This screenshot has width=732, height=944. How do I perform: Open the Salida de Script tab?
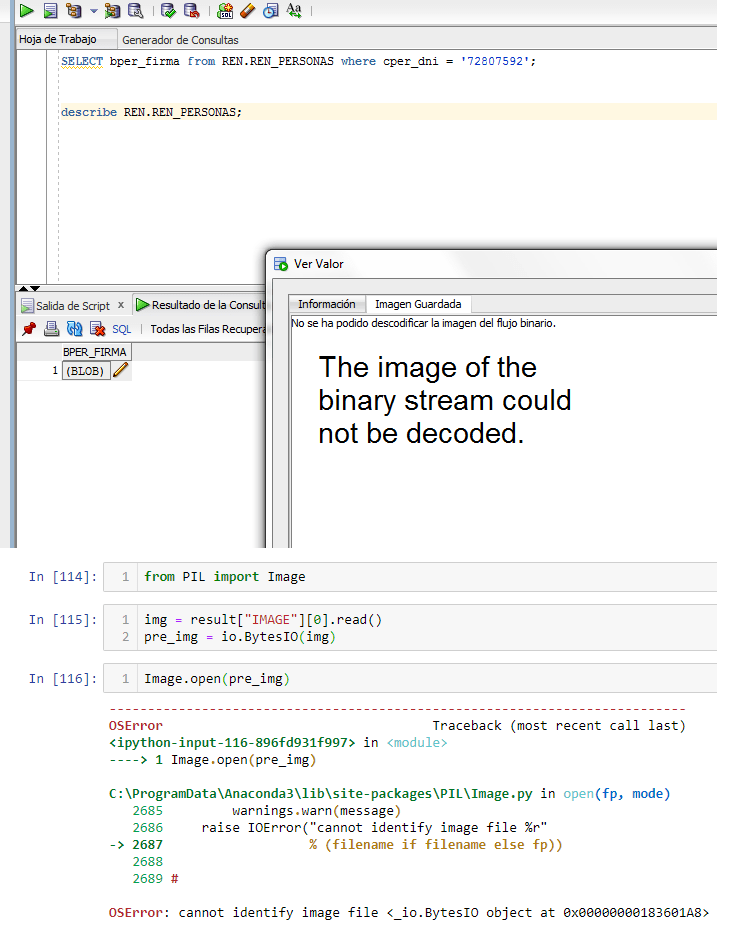tap(73, 306)
